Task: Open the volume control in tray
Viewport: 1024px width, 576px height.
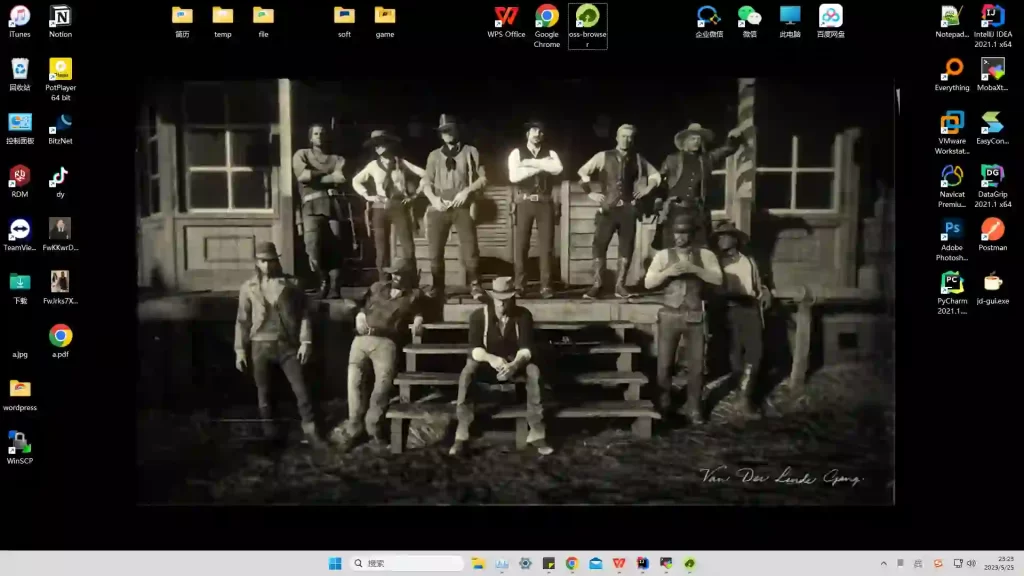Action: pyautogui.click(x=971, y=563)
